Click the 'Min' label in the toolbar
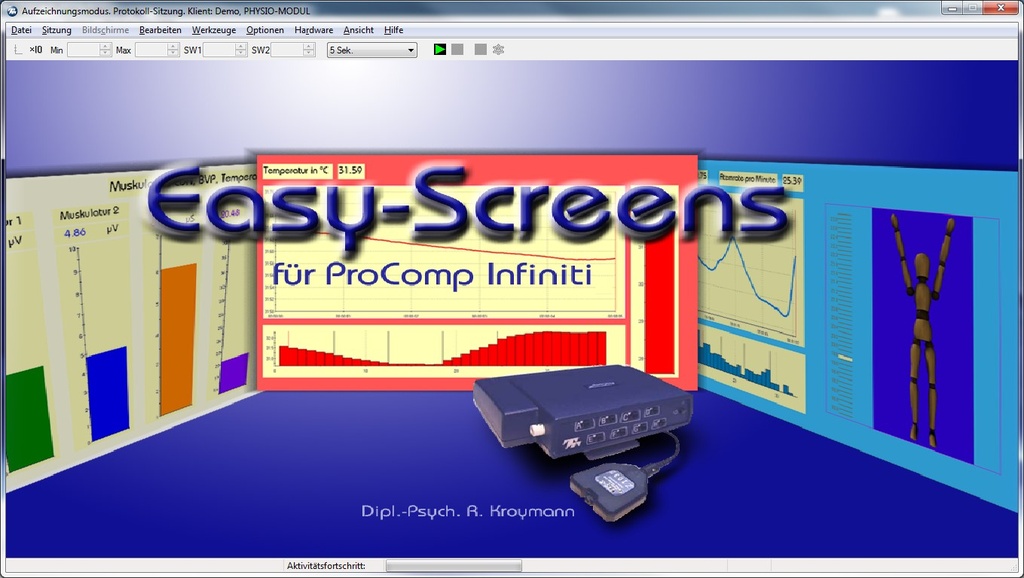This screenshot has height=578, width=1024. pyautogui.click(x=57, y=50)
